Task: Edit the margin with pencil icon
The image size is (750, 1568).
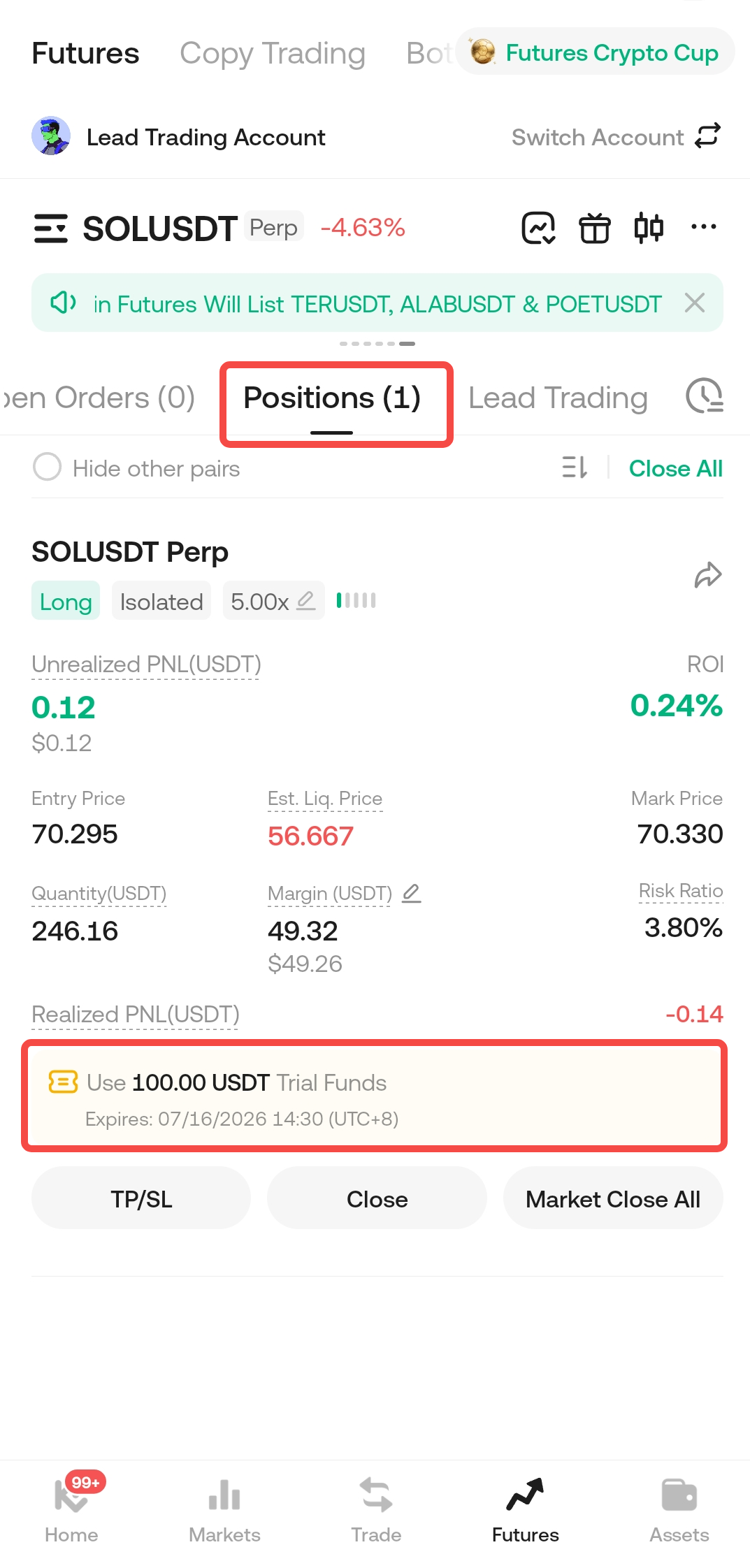Action: point(412,893)
